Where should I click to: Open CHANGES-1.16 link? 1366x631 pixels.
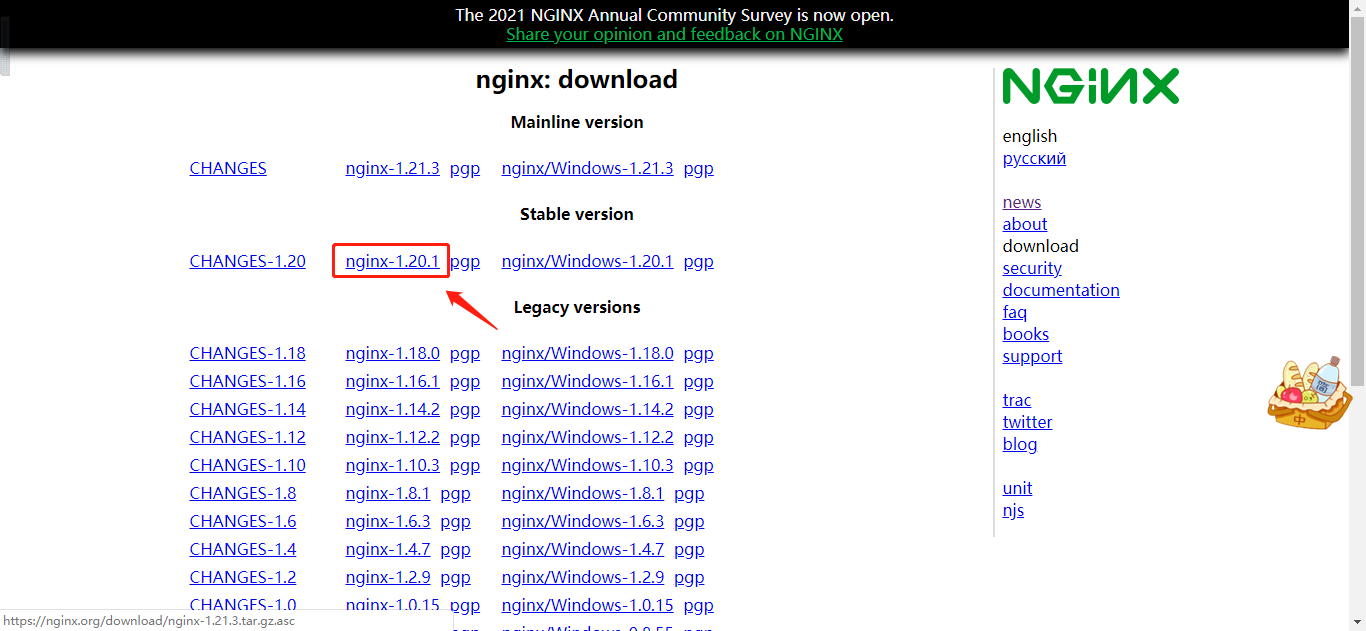pyautogui.click(x=248, y=381)
